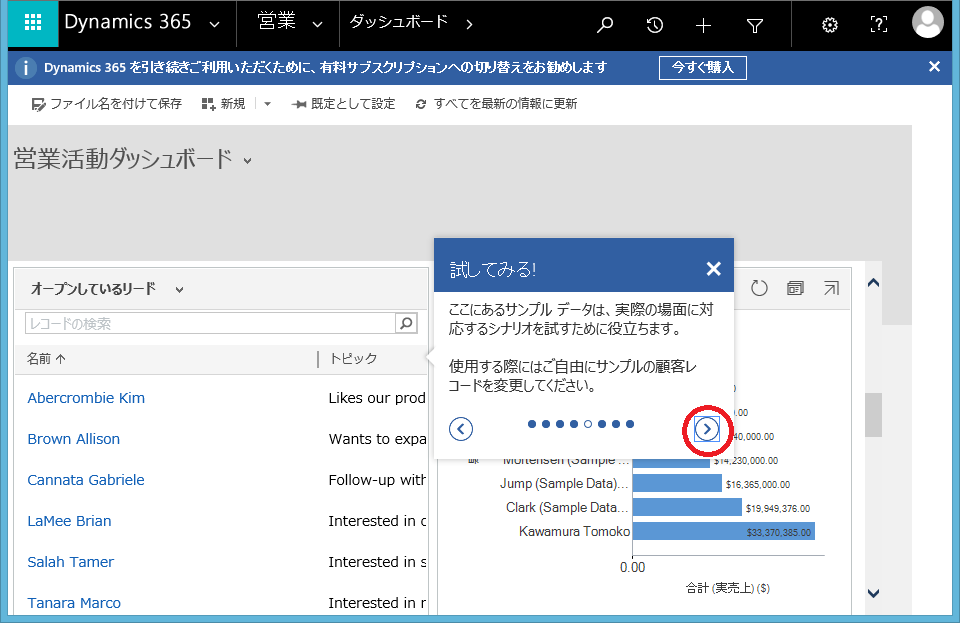
Task: Expand the dropdown arrow next to 新規
Action: pyautogui.click(x=267, y=104)
